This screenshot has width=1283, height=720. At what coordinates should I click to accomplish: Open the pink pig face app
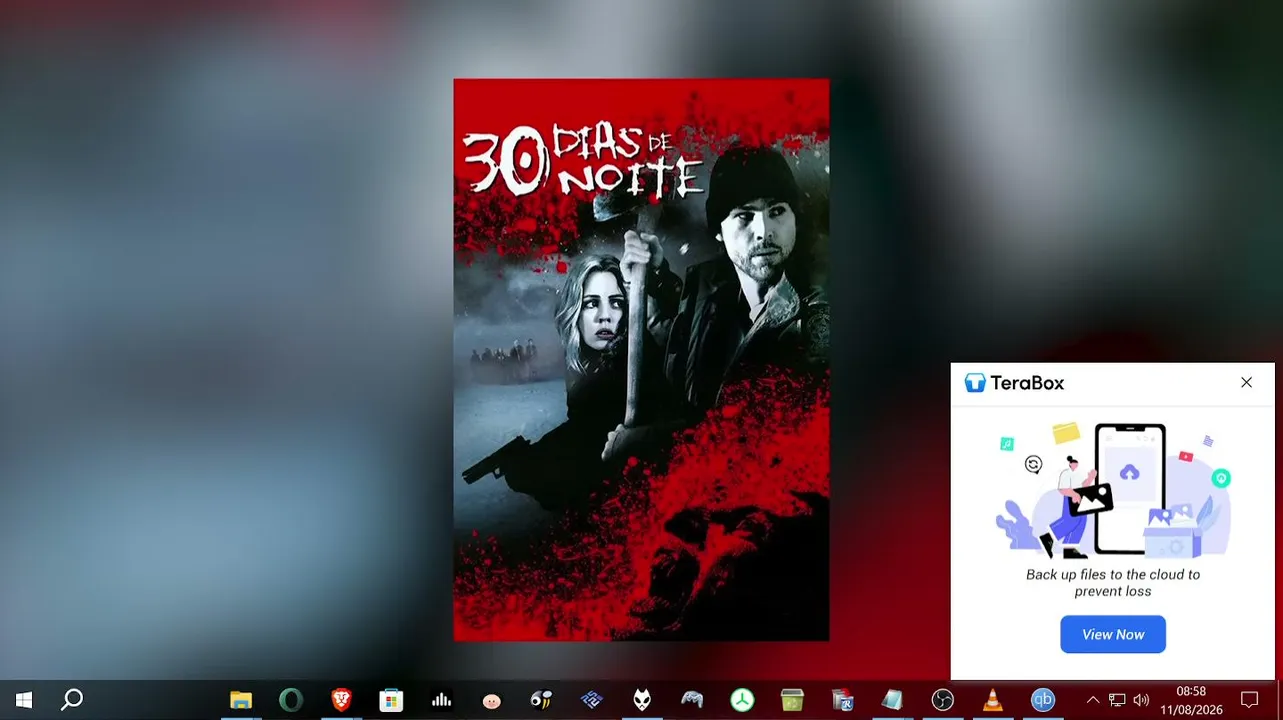click(491, 700)
